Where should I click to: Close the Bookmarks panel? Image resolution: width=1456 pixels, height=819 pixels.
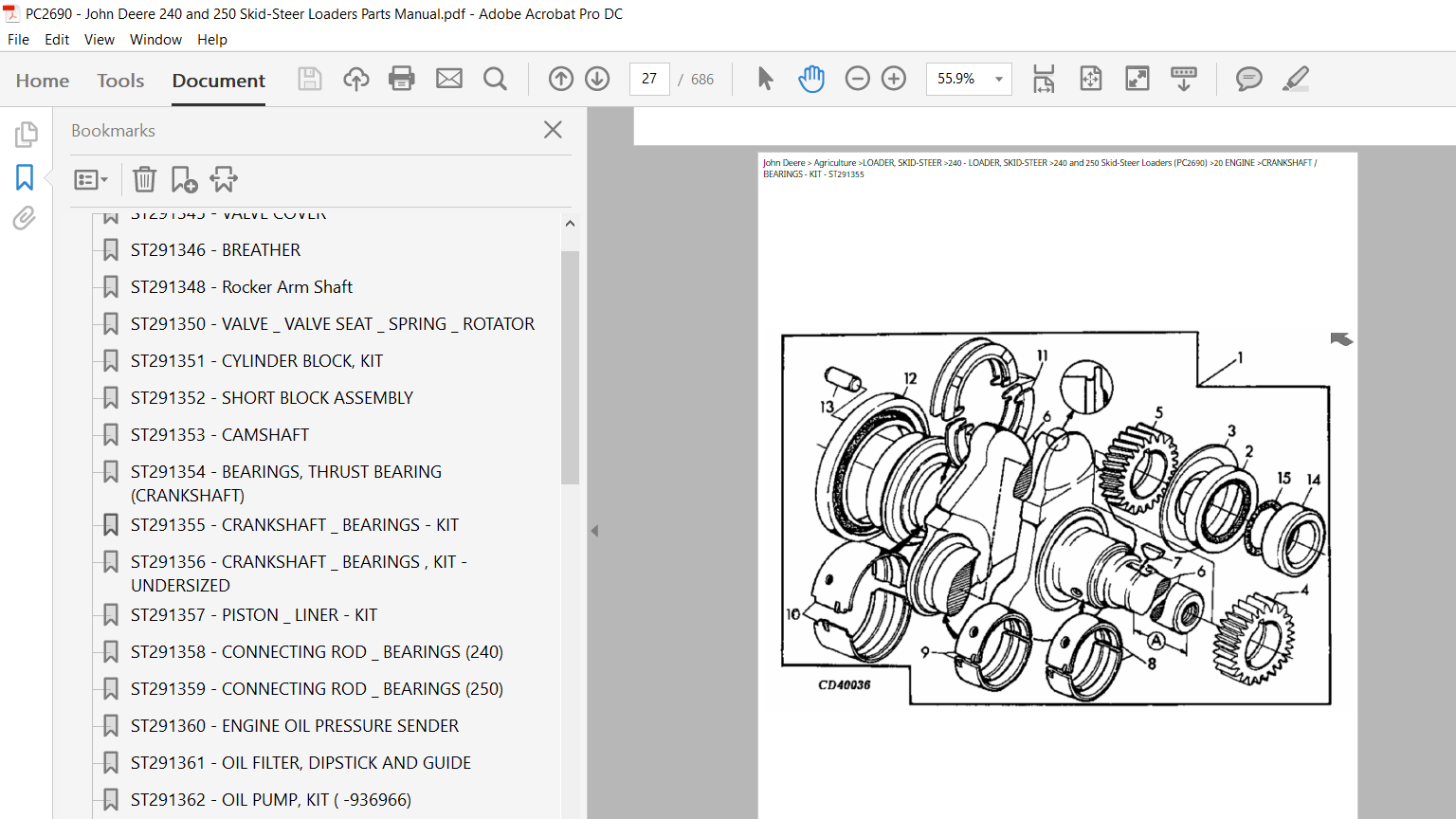[553, 130]
